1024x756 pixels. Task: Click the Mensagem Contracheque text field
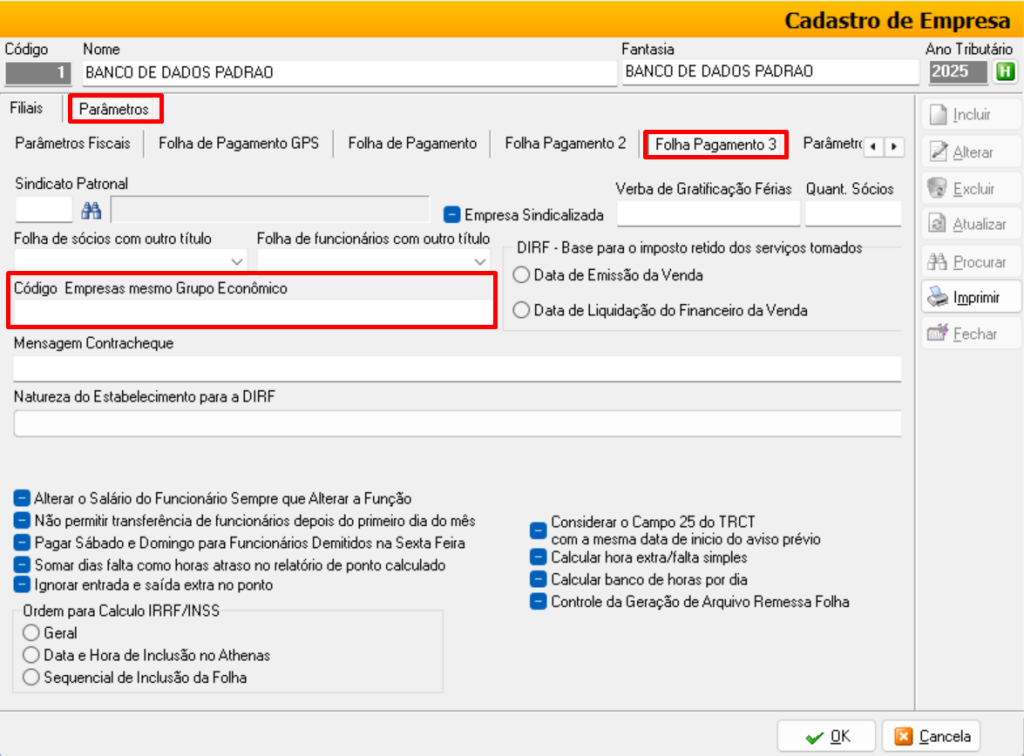point(457,368)
